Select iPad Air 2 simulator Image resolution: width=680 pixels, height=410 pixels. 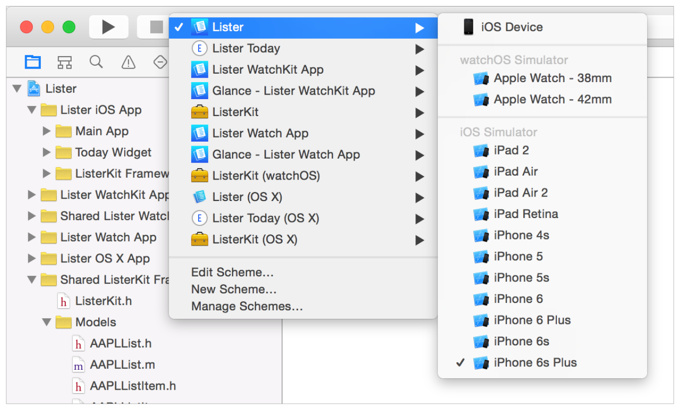(543, 193)
